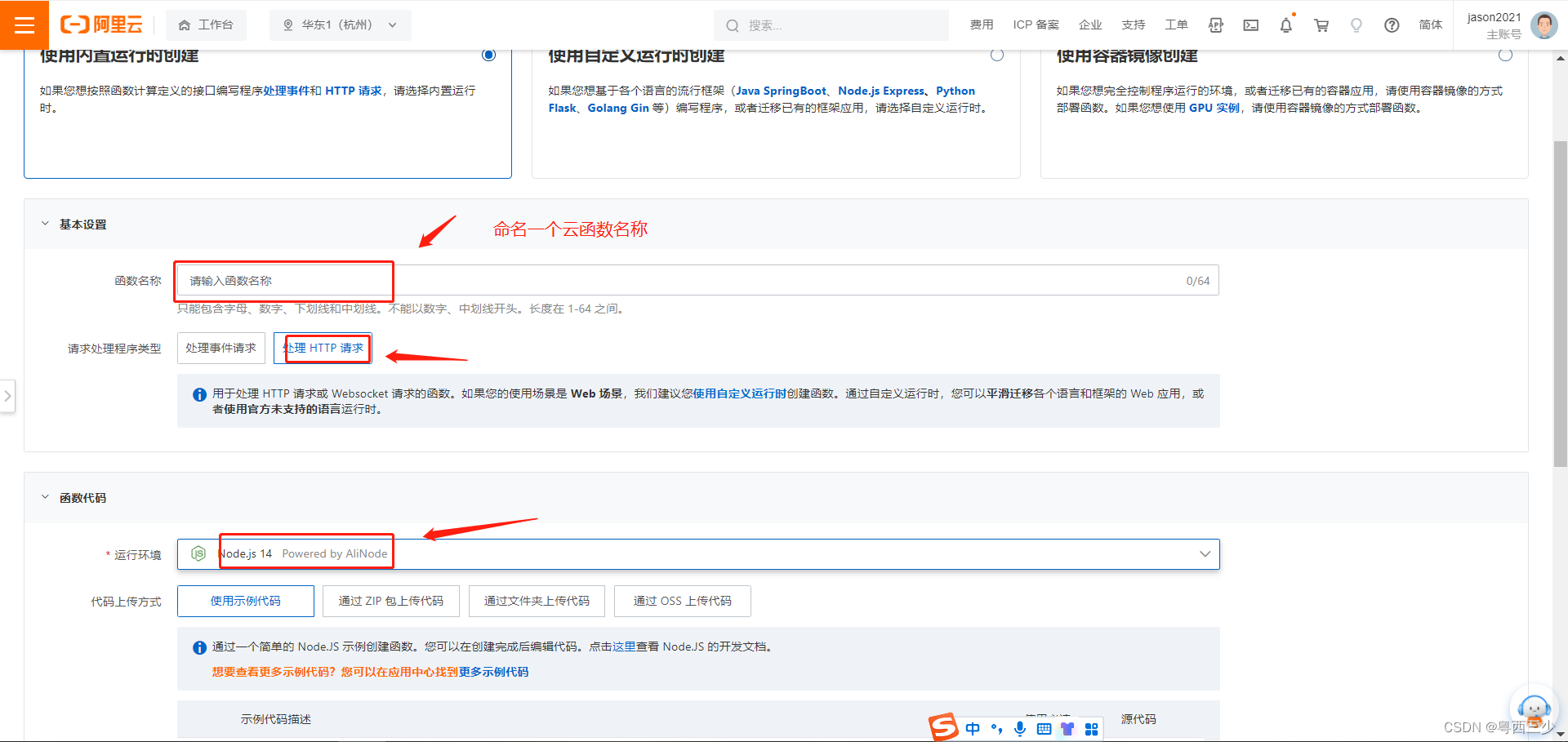This screenshot has height=742, width=1568.
Task: Open the Sogou skin shirt icon
Action: click(1067, 728)
